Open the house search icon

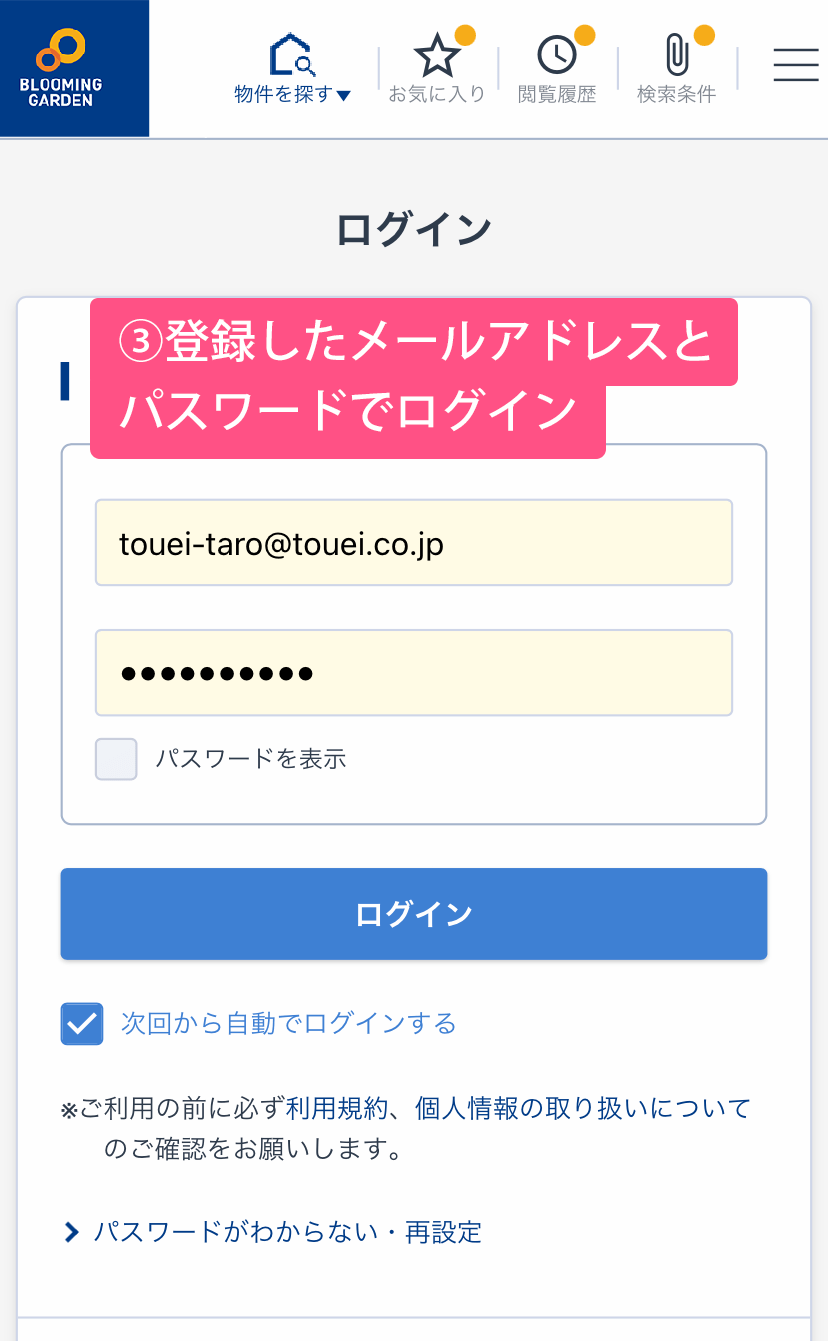click(292, 56)
